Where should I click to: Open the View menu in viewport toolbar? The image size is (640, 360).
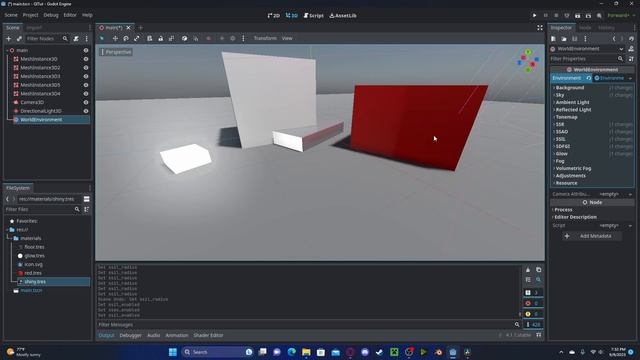287,38
